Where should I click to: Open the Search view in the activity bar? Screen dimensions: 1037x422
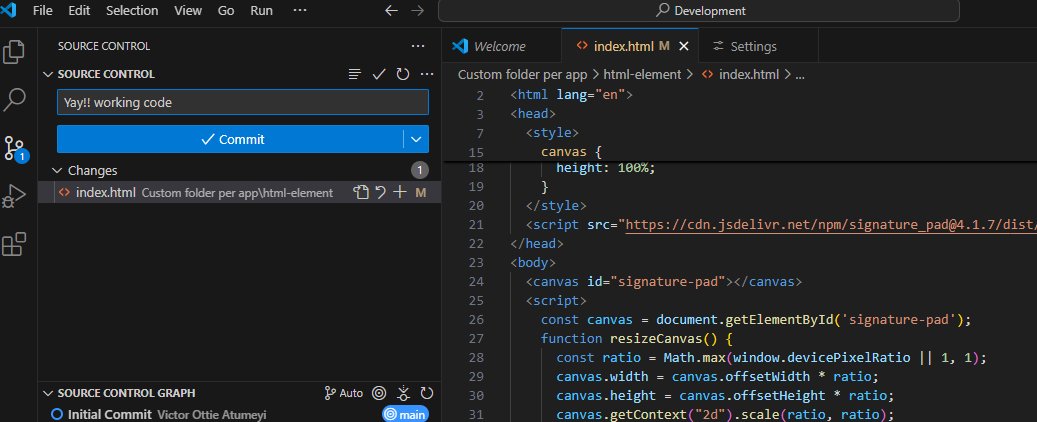tap(14, 100)
